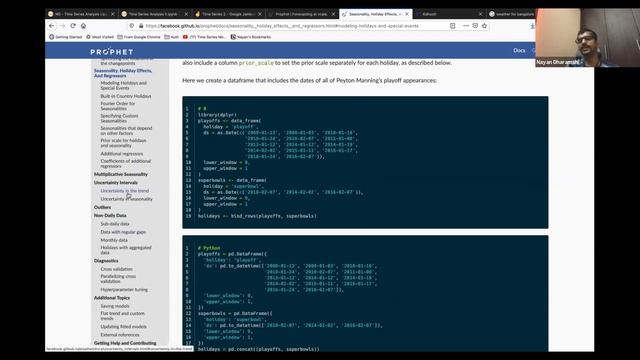Open Uncertainty in seasonality link
The image size is (640, 360).
(x=127, y=199)
